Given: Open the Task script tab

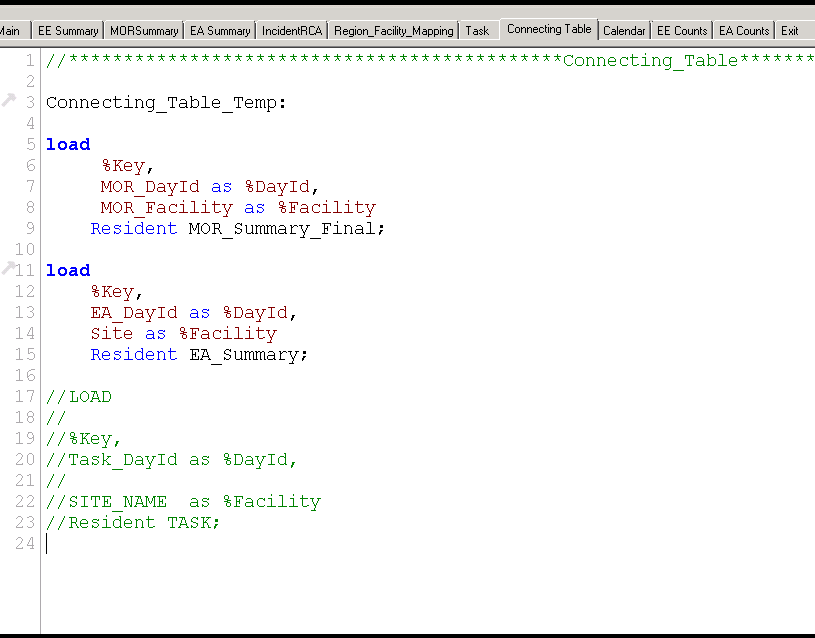Looking at the screenshot, I should point(477,31).
